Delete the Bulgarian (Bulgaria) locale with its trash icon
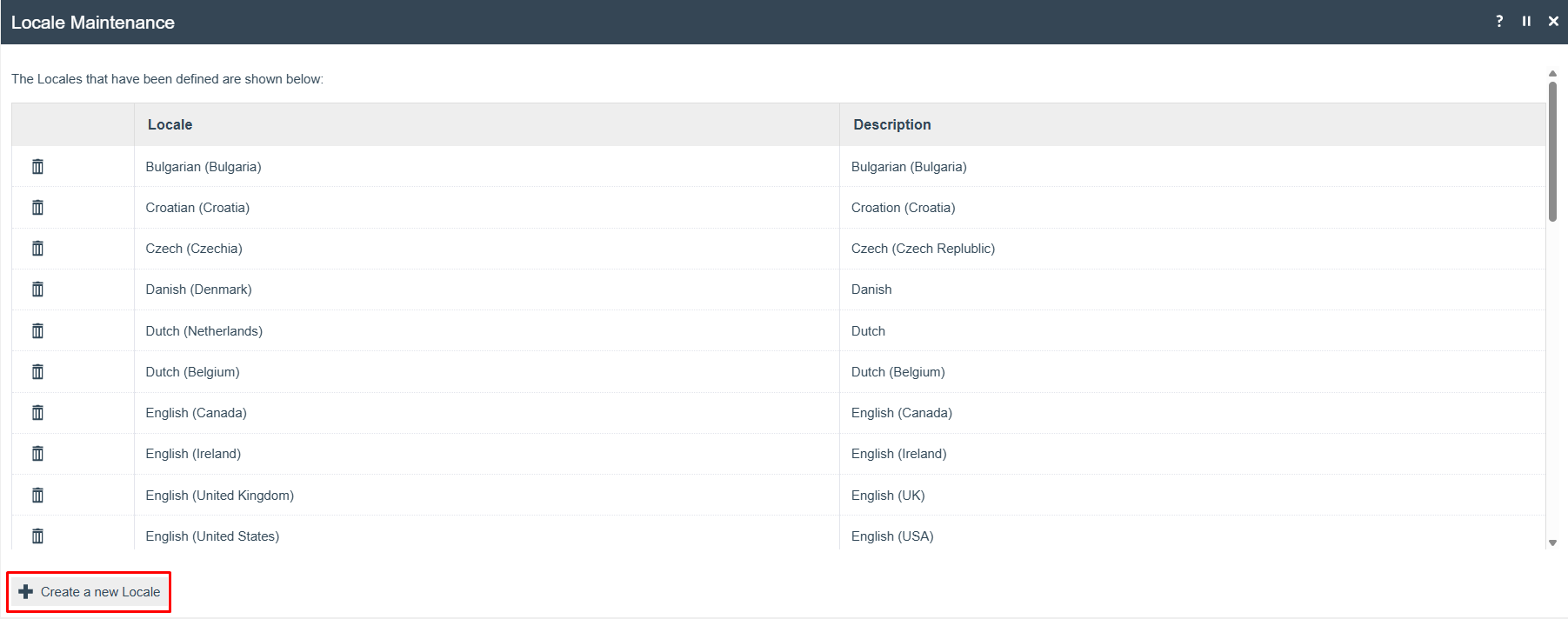The image size is (1568, 619). pyautogui.click(x=37, y=166)
